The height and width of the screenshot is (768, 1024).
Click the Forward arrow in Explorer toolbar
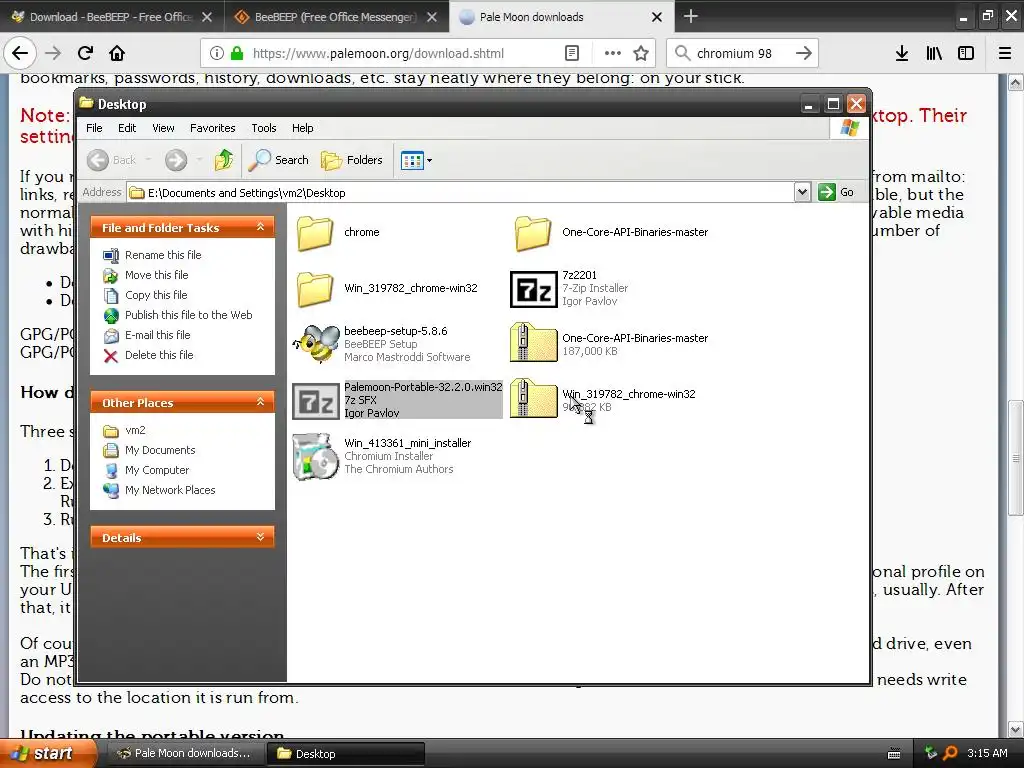[176, 160]
